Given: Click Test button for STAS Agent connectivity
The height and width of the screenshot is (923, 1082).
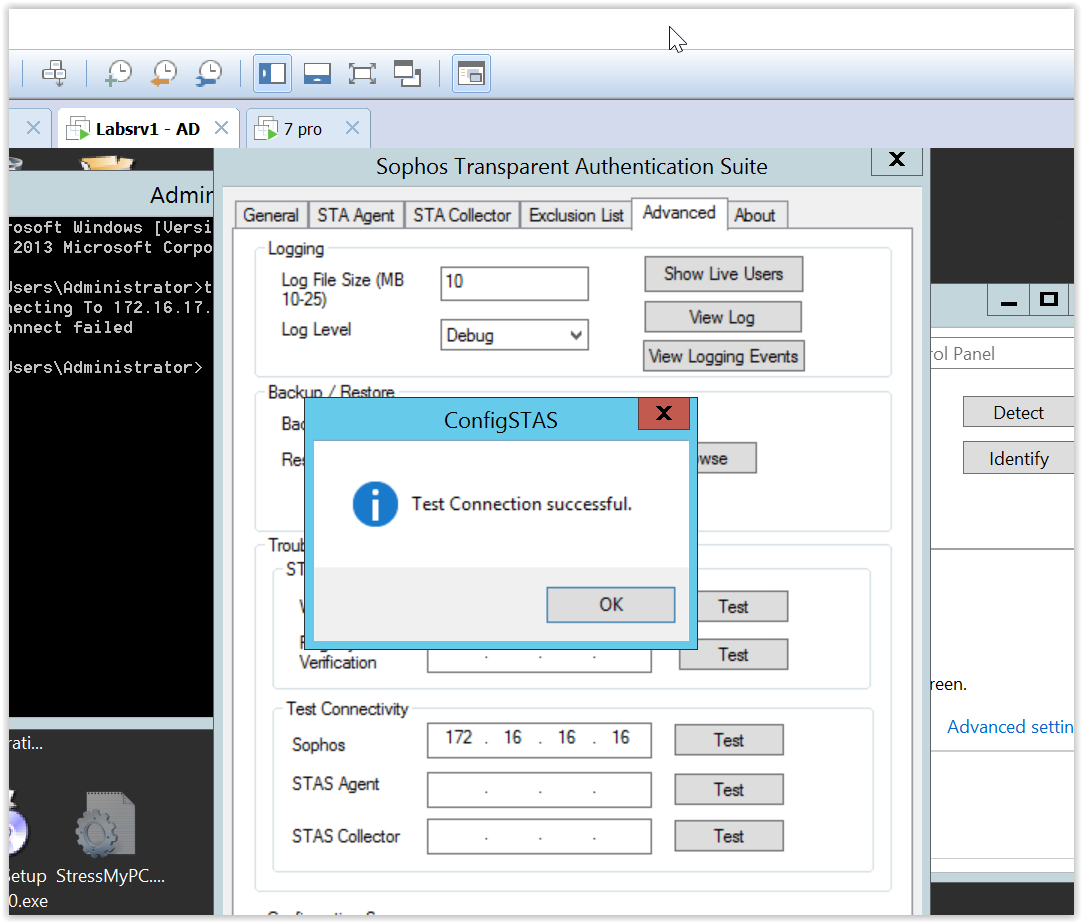Looking at the screenshot, I should (x=729, y=789).
